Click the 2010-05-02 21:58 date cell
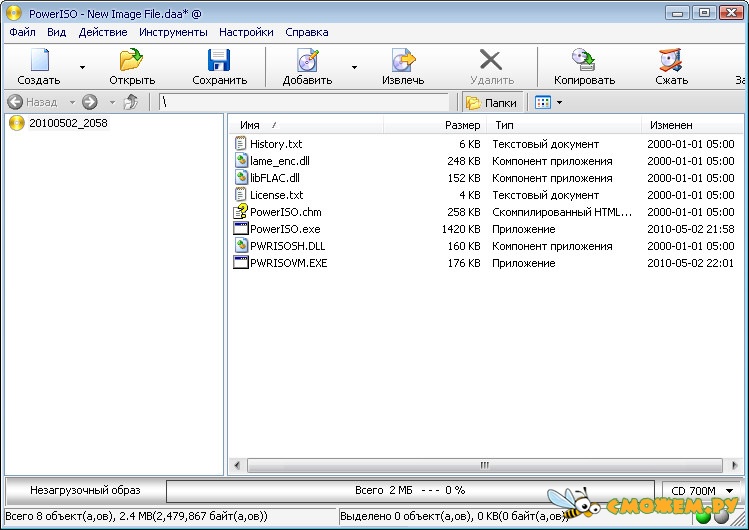This screenshot has width=749, height=530. click(x=690, y=229)
